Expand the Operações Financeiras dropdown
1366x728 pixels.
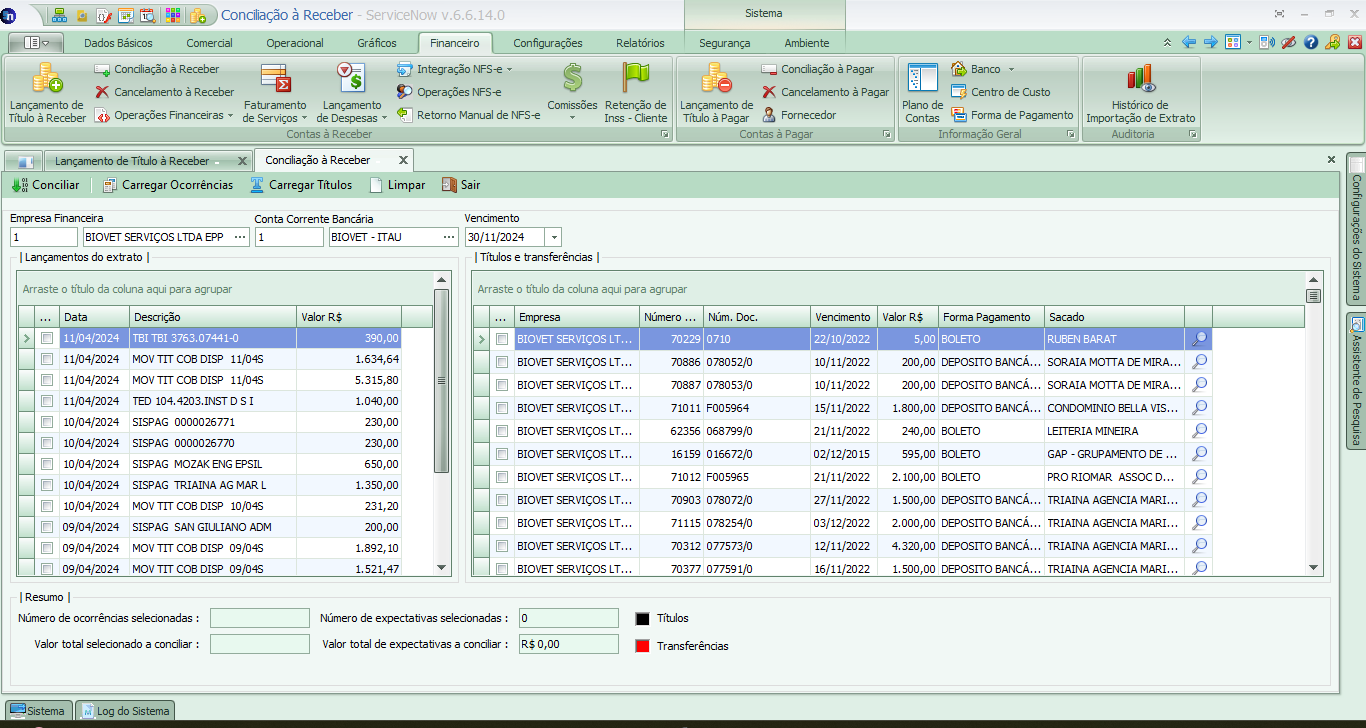pyautogui.click(x=231, y=115)
